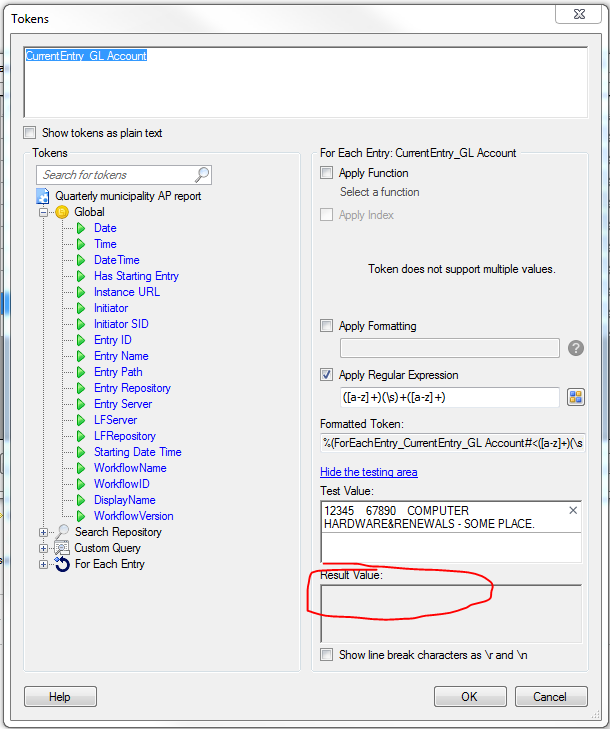610x729 pixels.
Task: Click the green arrow icon beside LFRepository
Action: pyautogui.click(x=81, y=436)
